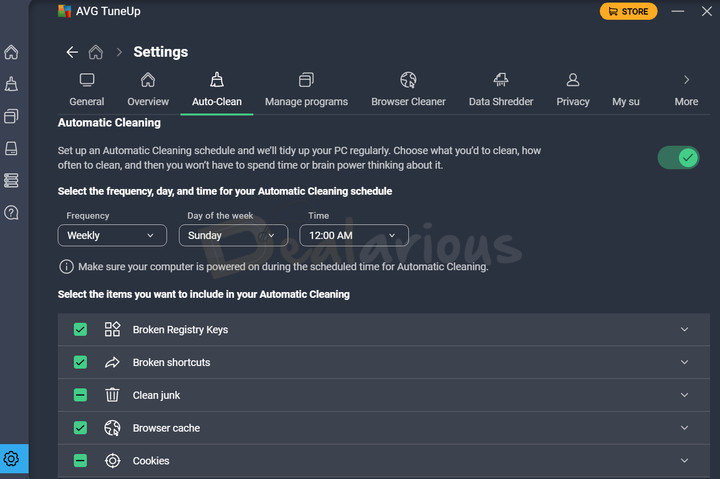Open the programs sidebar icon
The image size is (720, 479).
(11, 116)
